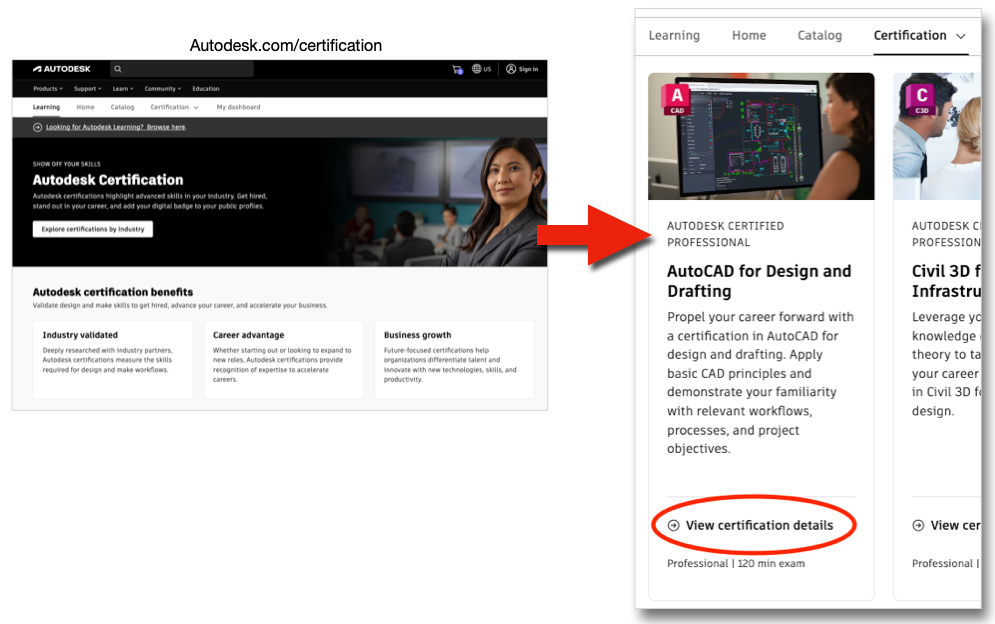Click circled arrow icon before AutoCAD View certification details
This screenshot has width=995, height=624.
coord(673,525)
